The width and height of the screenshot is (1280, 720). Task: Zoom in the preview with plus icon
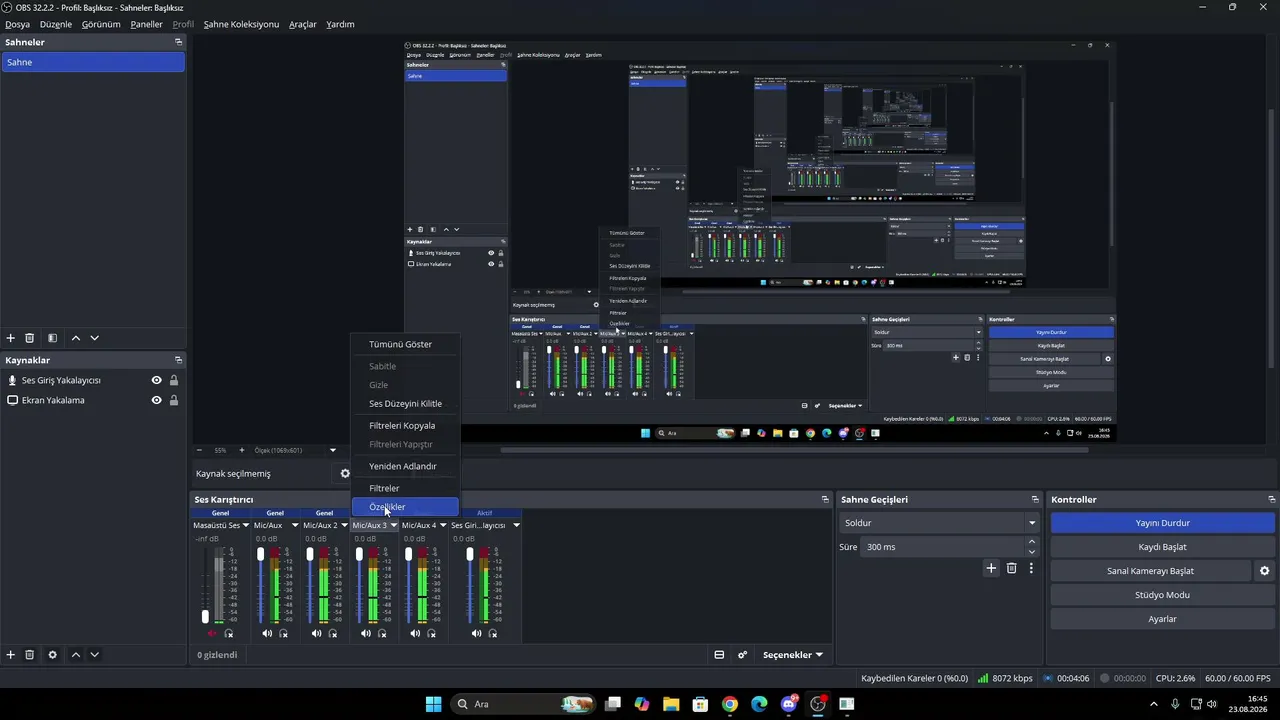pos(241,450)
